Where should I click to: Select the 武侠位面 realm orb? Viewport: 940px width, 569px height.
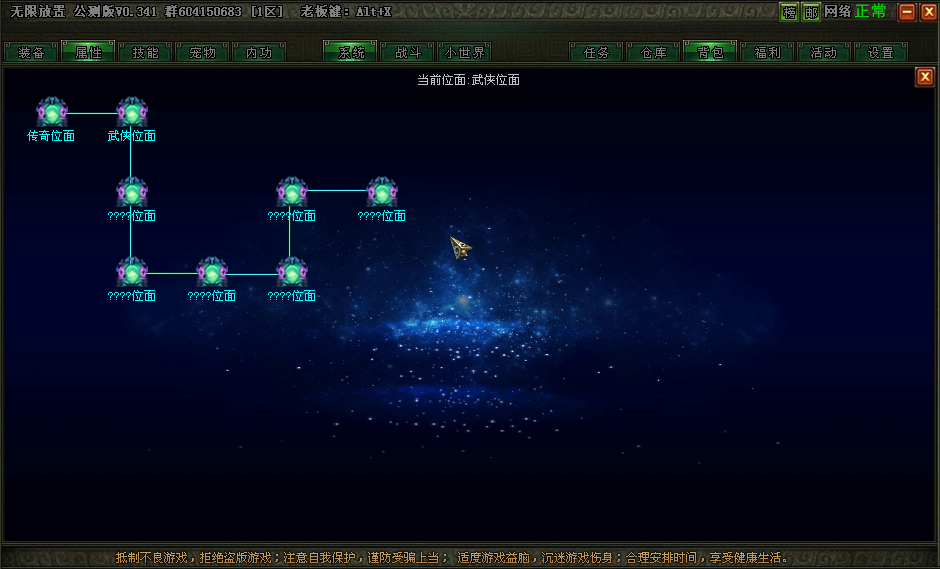point(132,112)
